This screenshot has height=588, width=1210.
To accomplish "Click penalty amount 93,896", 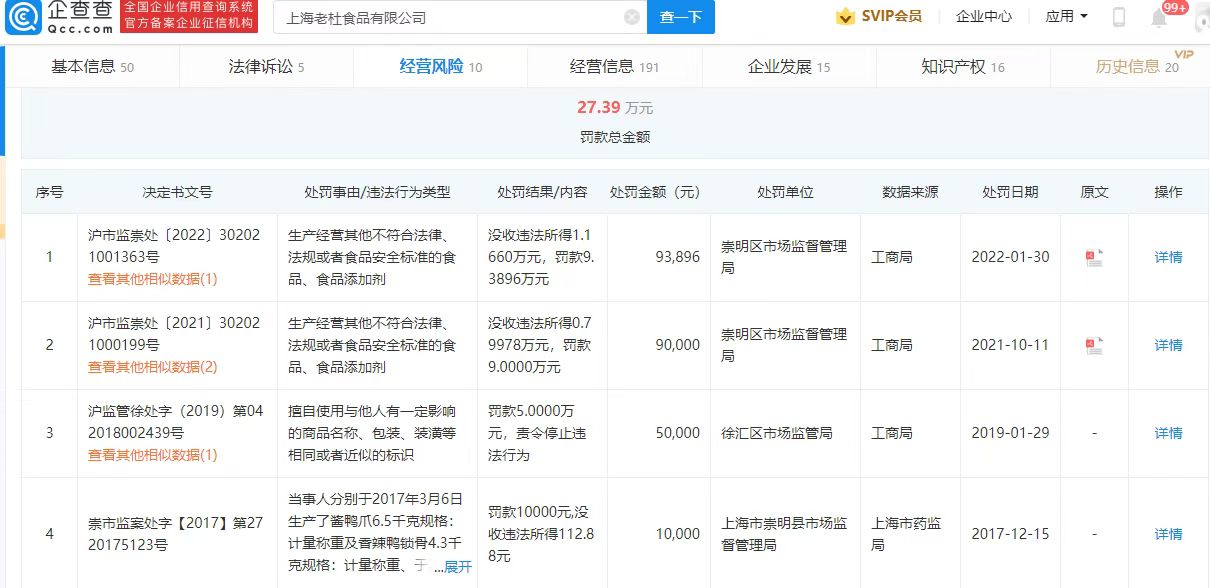I will tap(677, 257).
